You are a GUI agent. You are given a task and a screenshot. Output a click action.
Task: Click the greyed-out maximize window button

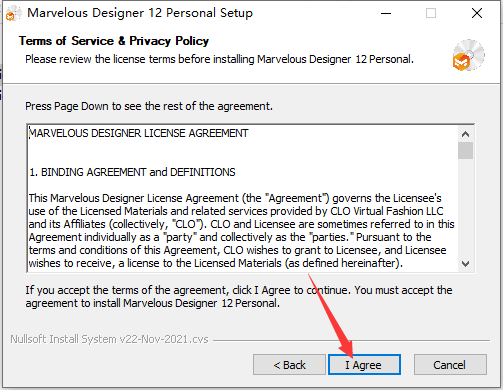[x=431, y=13]
